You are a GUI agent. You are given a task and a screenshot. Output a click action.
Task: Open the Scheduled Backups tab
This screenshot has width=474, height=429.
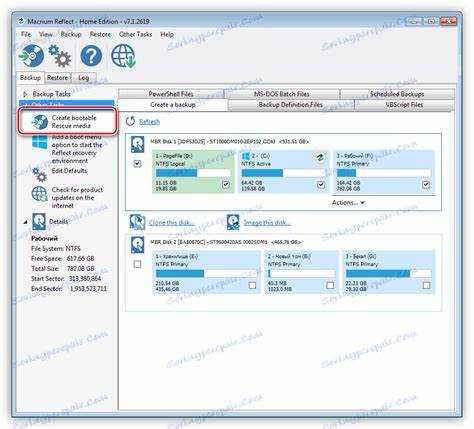pos(397,94)
